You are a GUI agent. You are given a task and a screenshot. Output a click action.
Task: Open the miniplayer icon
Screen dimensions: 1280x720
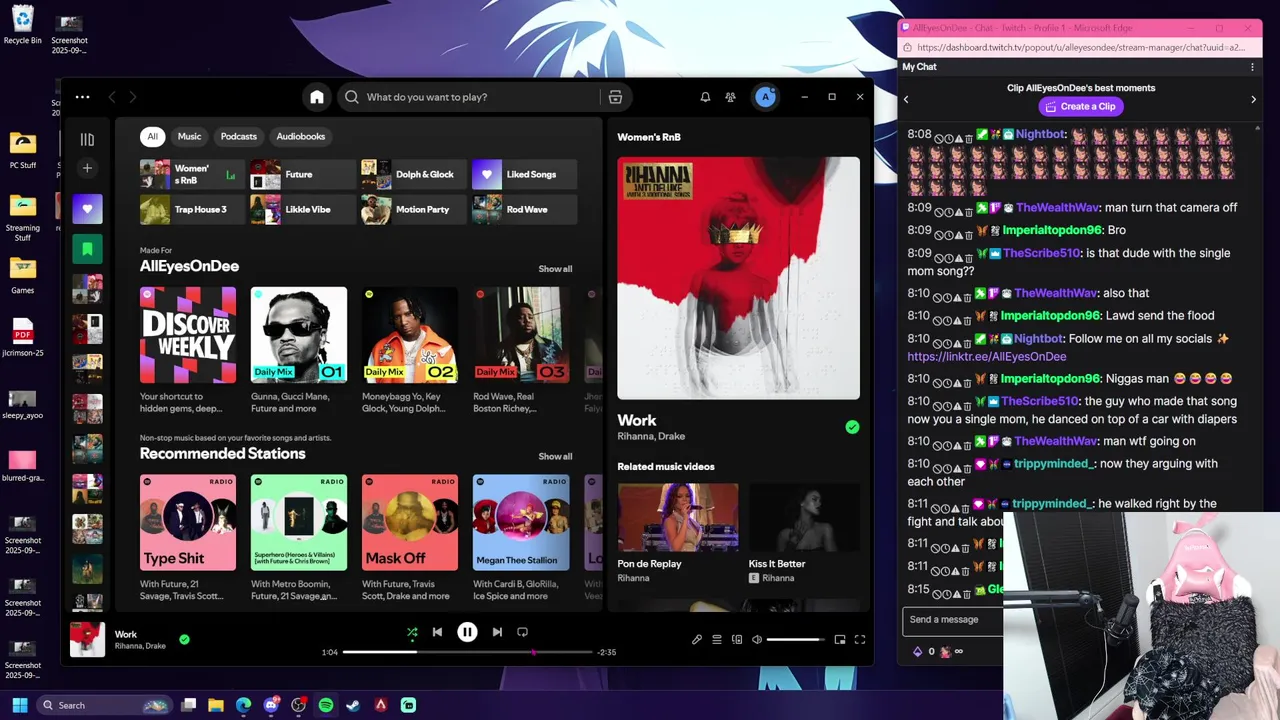coord(840,640)
